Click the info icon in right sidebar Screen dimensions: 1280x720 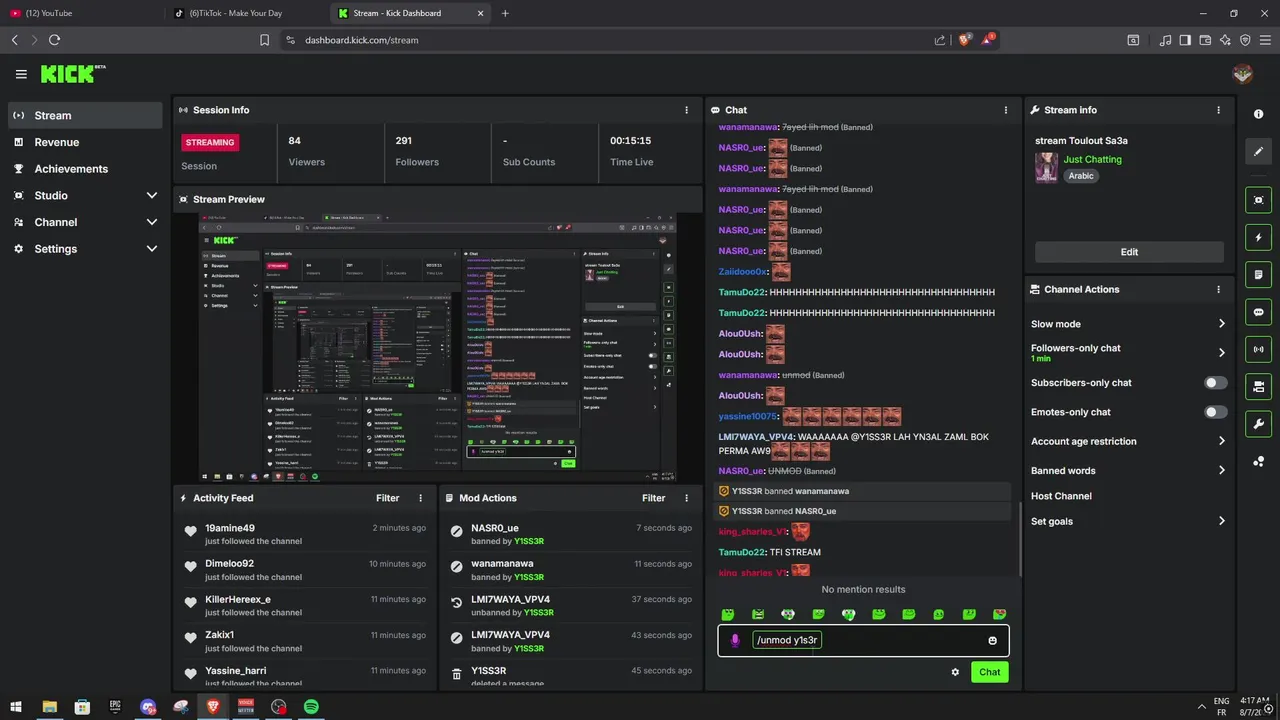[1259, 114]
